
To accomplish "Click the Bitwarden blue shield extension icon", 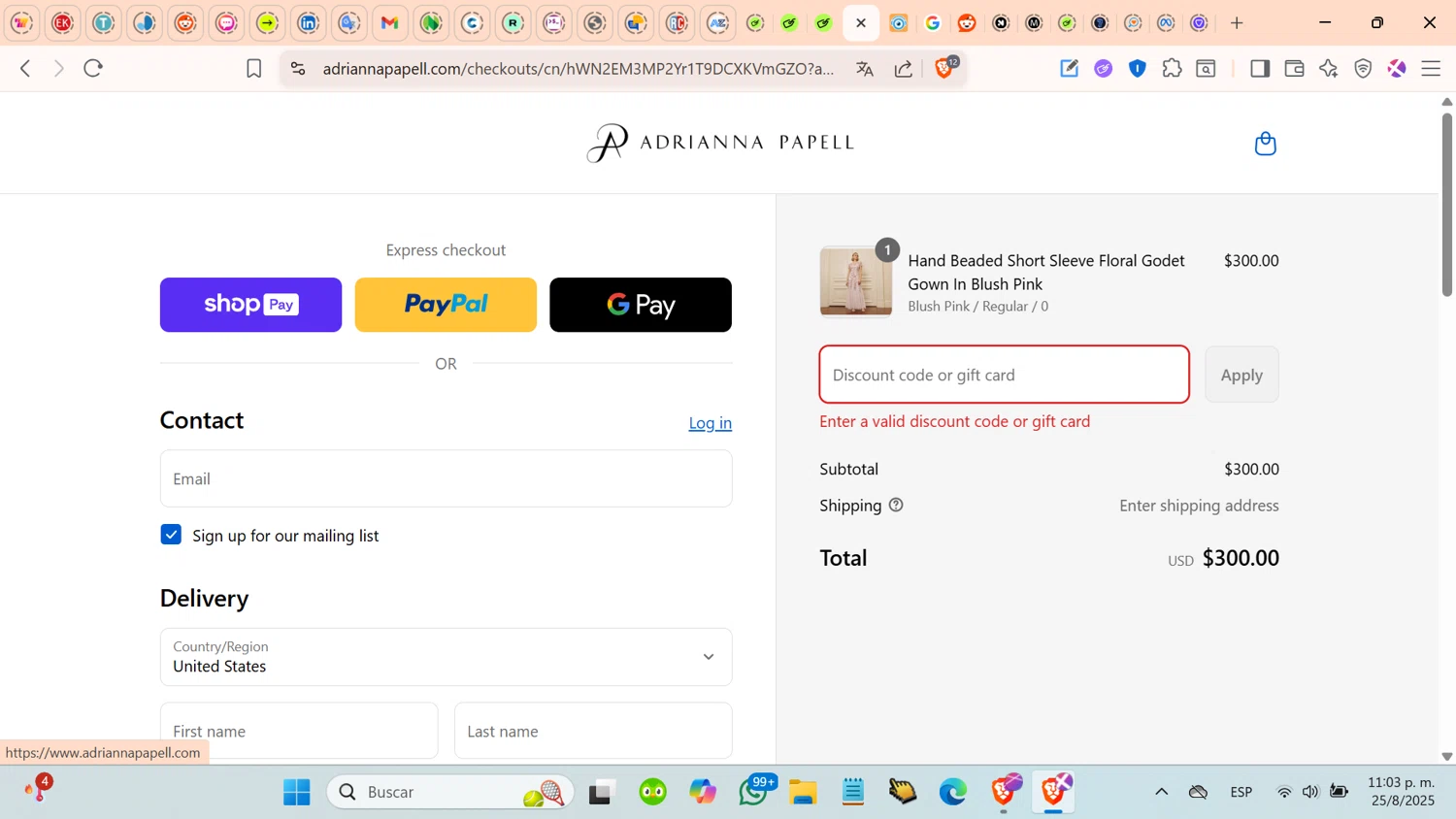I will [1138, 68].
